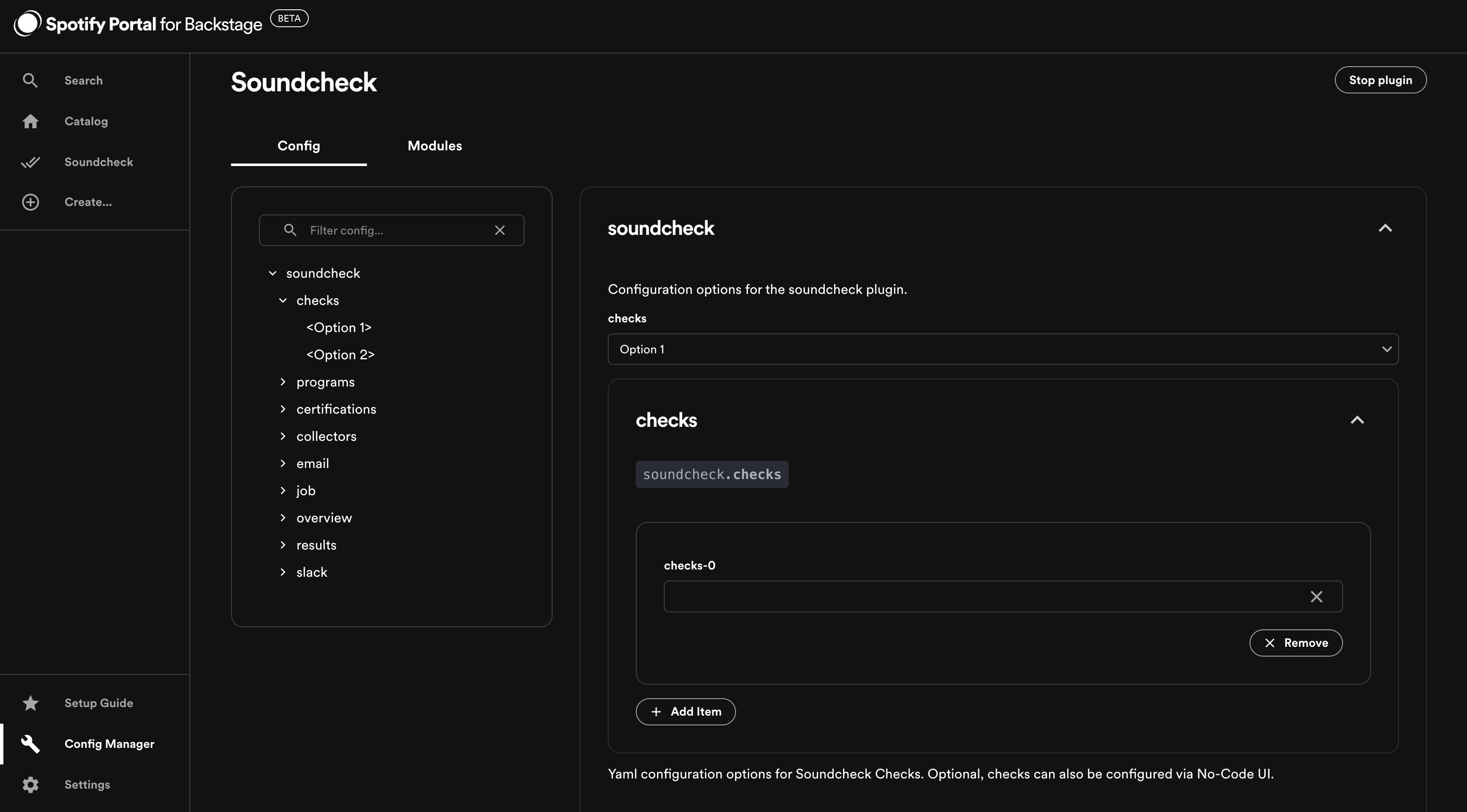Click the Settings gear icon
Viewport: 1467px width, 812px height.
30,785
